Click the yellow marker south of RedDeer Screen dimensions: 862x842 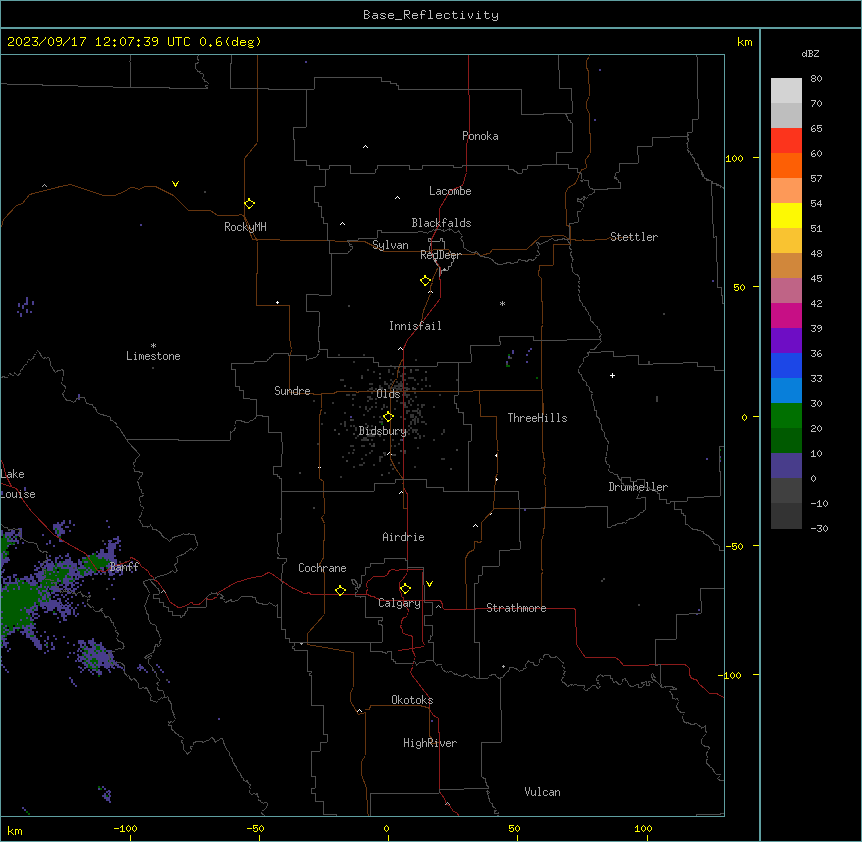[x=426, y=281]
